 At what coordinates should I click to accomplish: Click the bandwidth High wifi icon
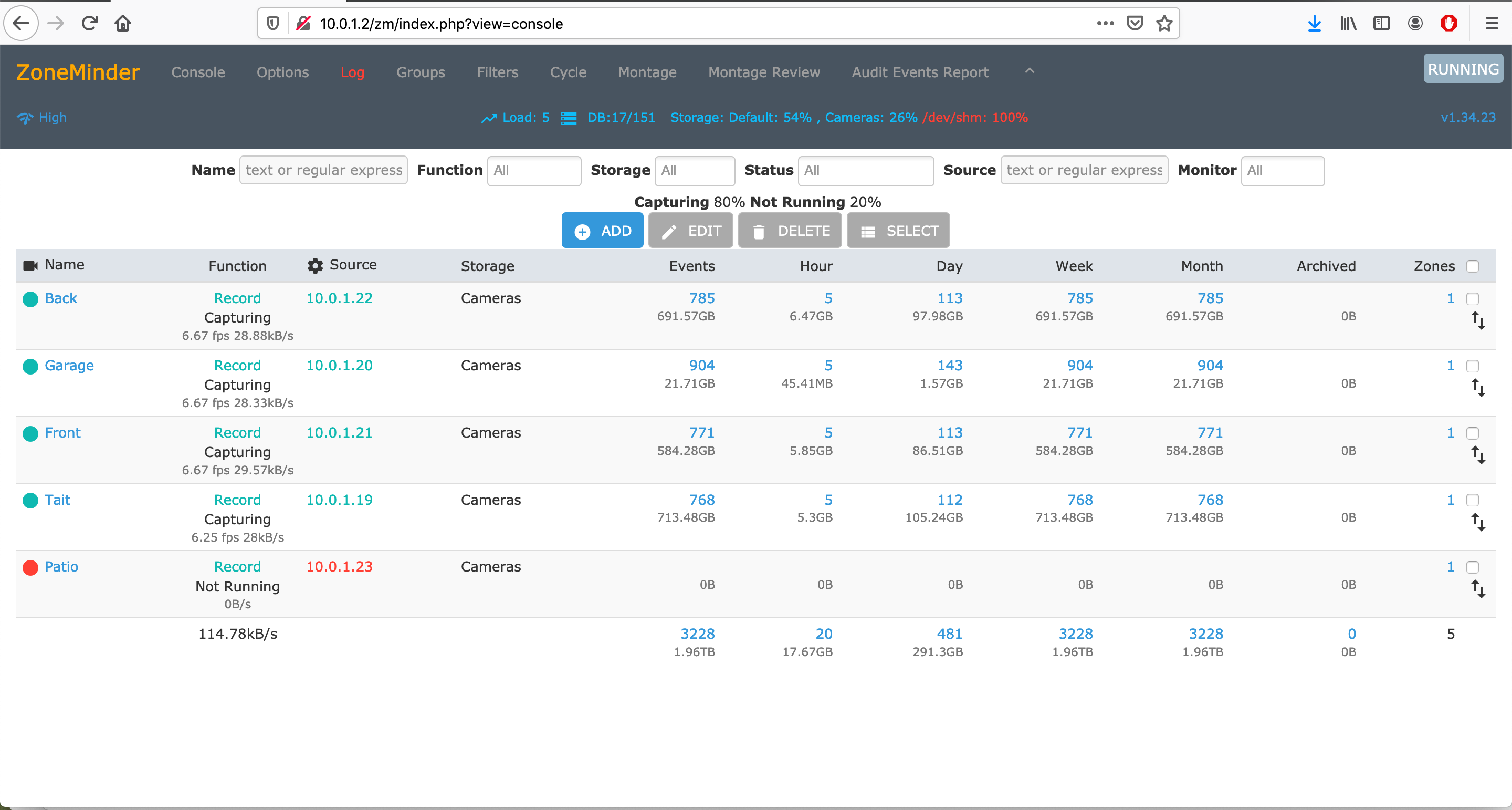[x=25, y=118]
